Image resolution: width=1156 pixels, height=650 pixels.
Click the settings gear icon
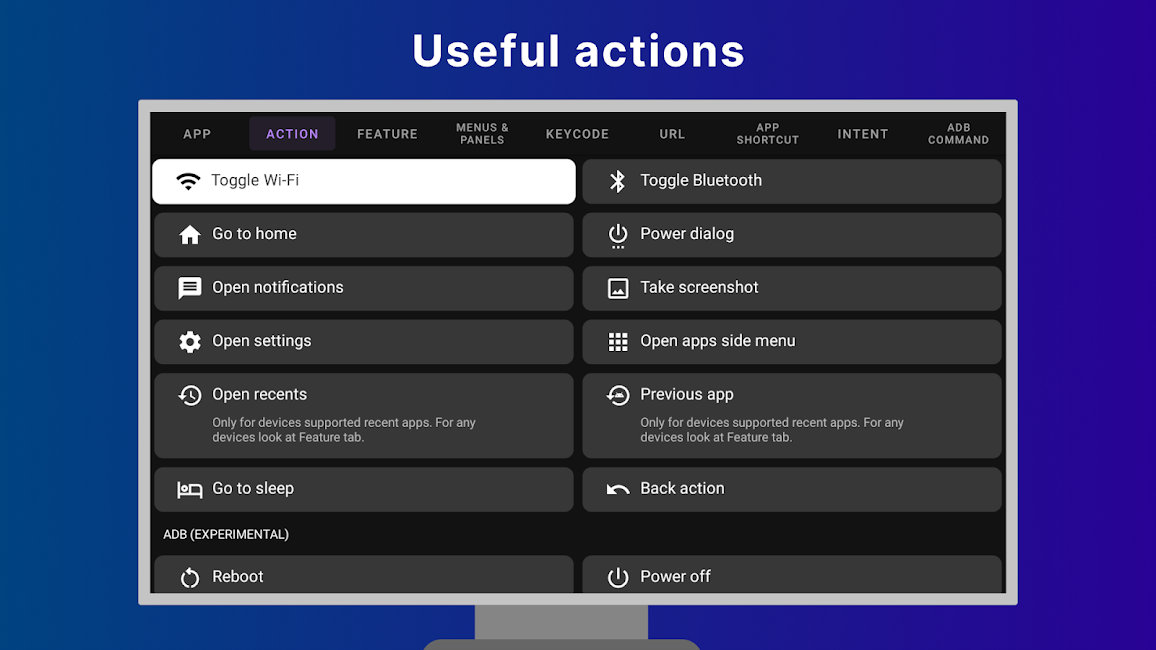[x=190, y=342]
